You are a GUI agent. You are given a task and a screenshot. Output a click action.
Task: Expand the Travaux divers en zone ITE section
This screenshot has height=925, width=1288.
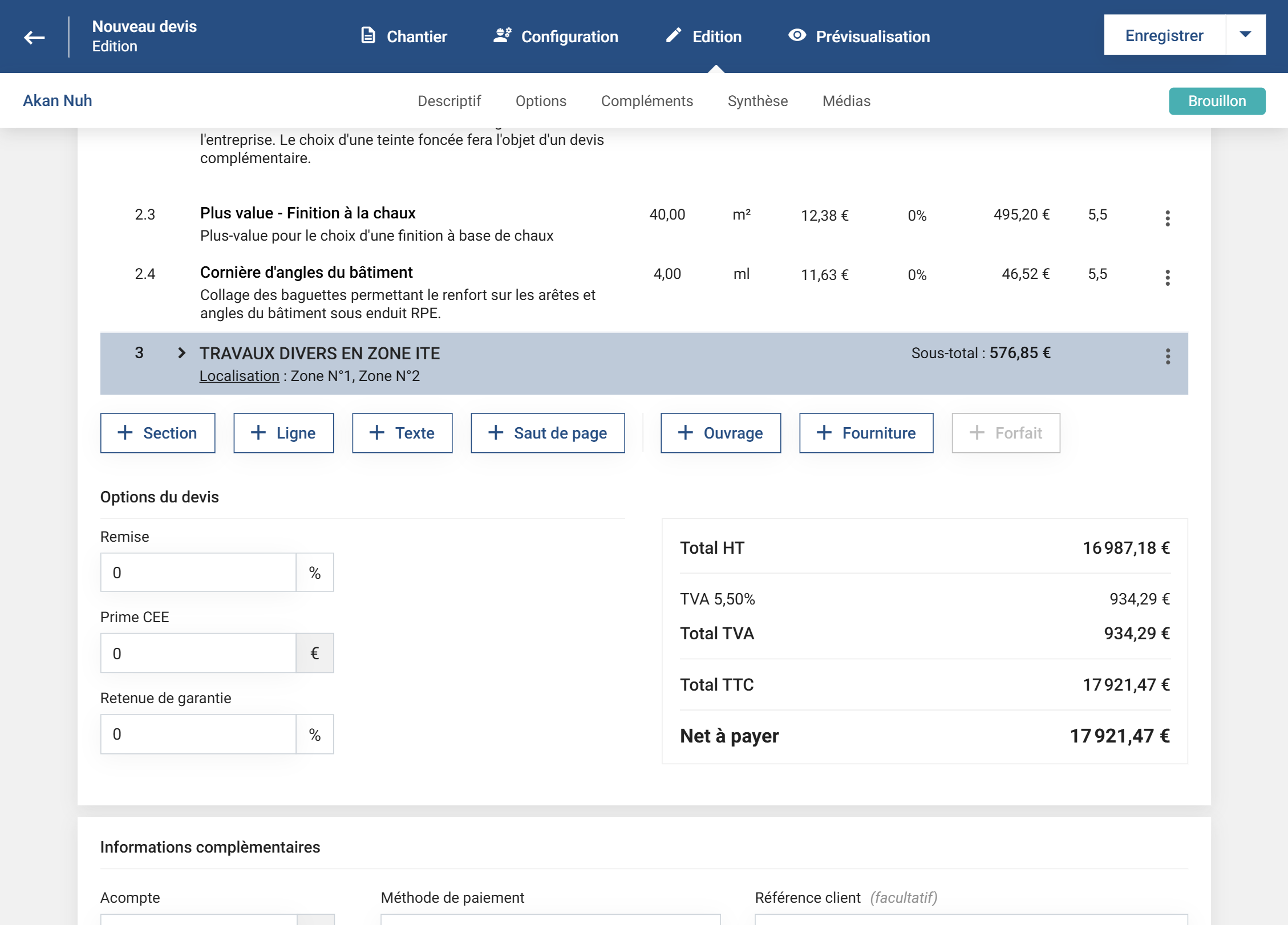click(181, 353)
